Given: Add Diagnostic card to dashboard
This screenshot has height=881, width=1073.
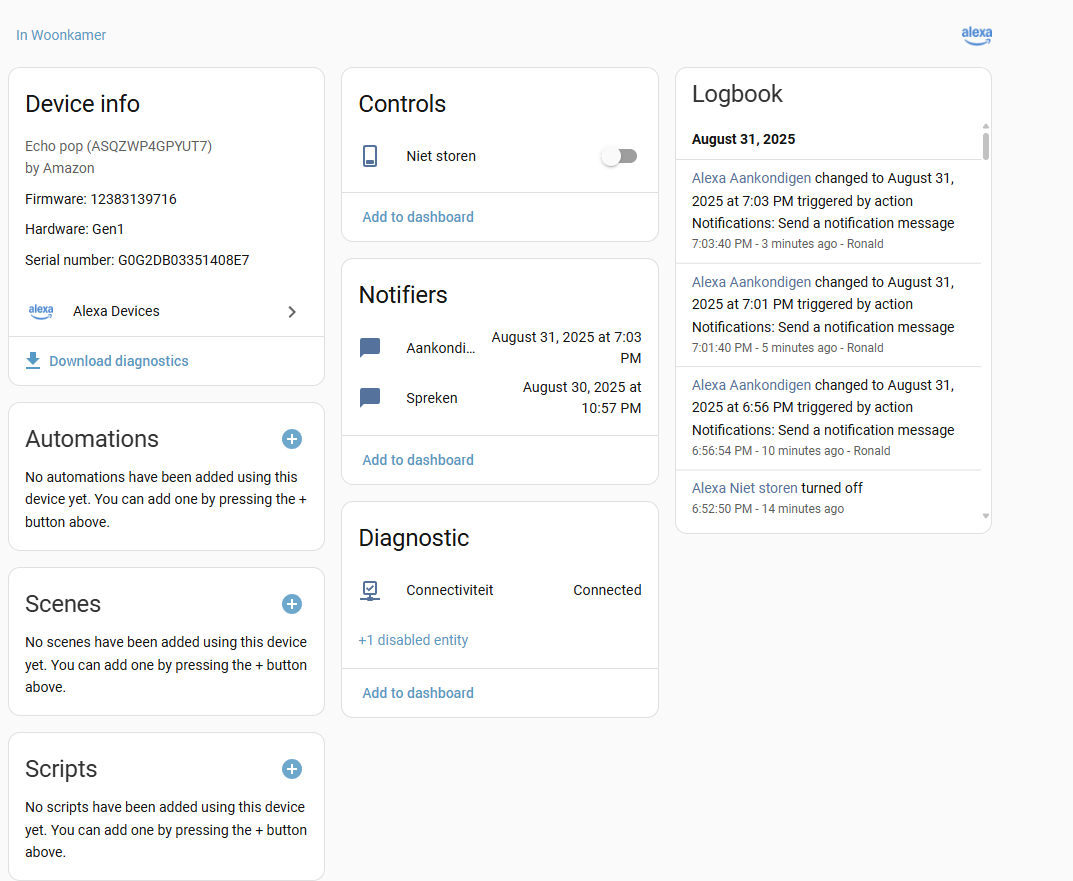Looking at the screenshot, I should coord(418,693).
